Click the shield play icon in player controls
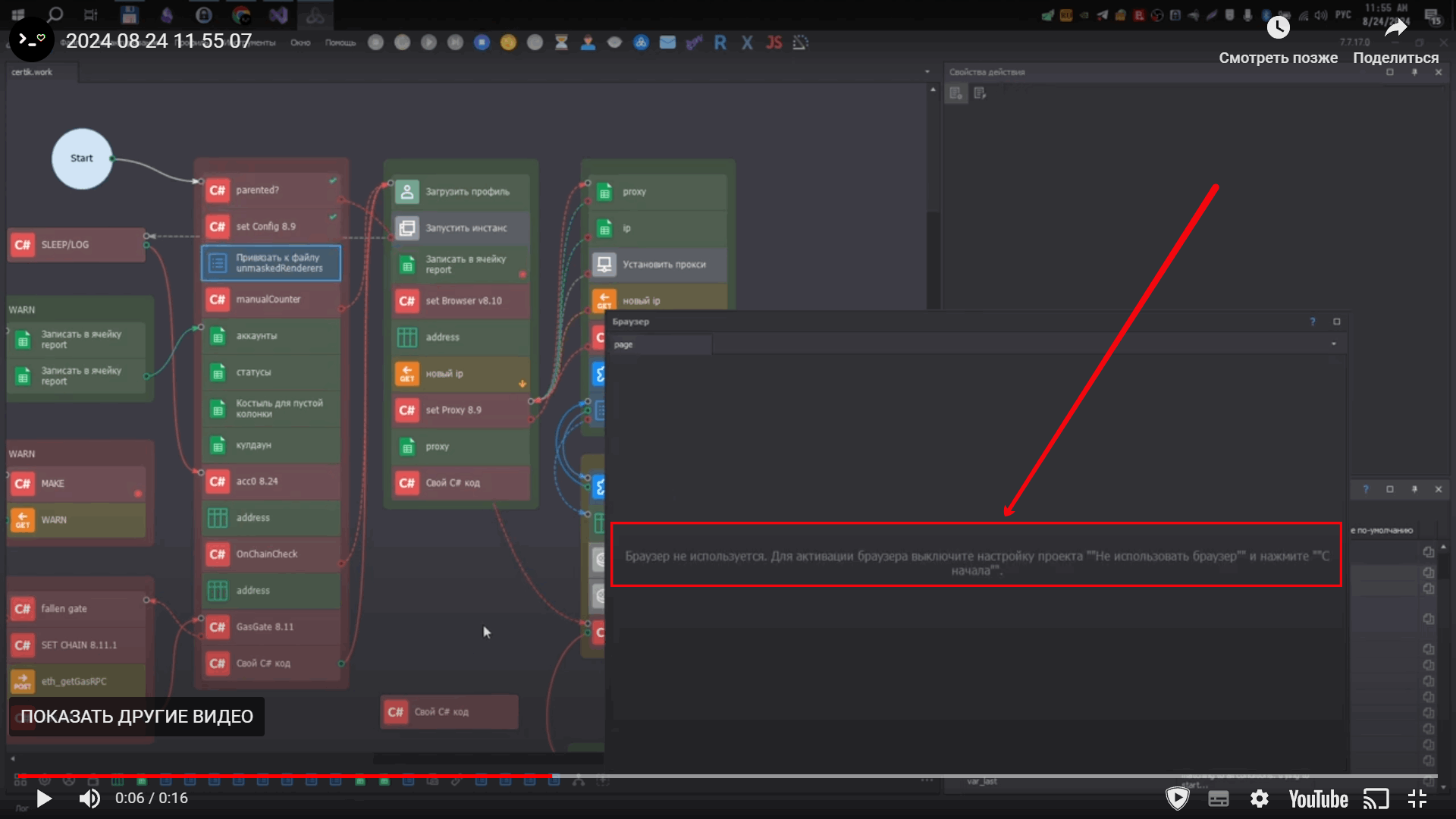Image resolution: width=1456 pixels, height=819 pixels. (x=1177, y=799)
